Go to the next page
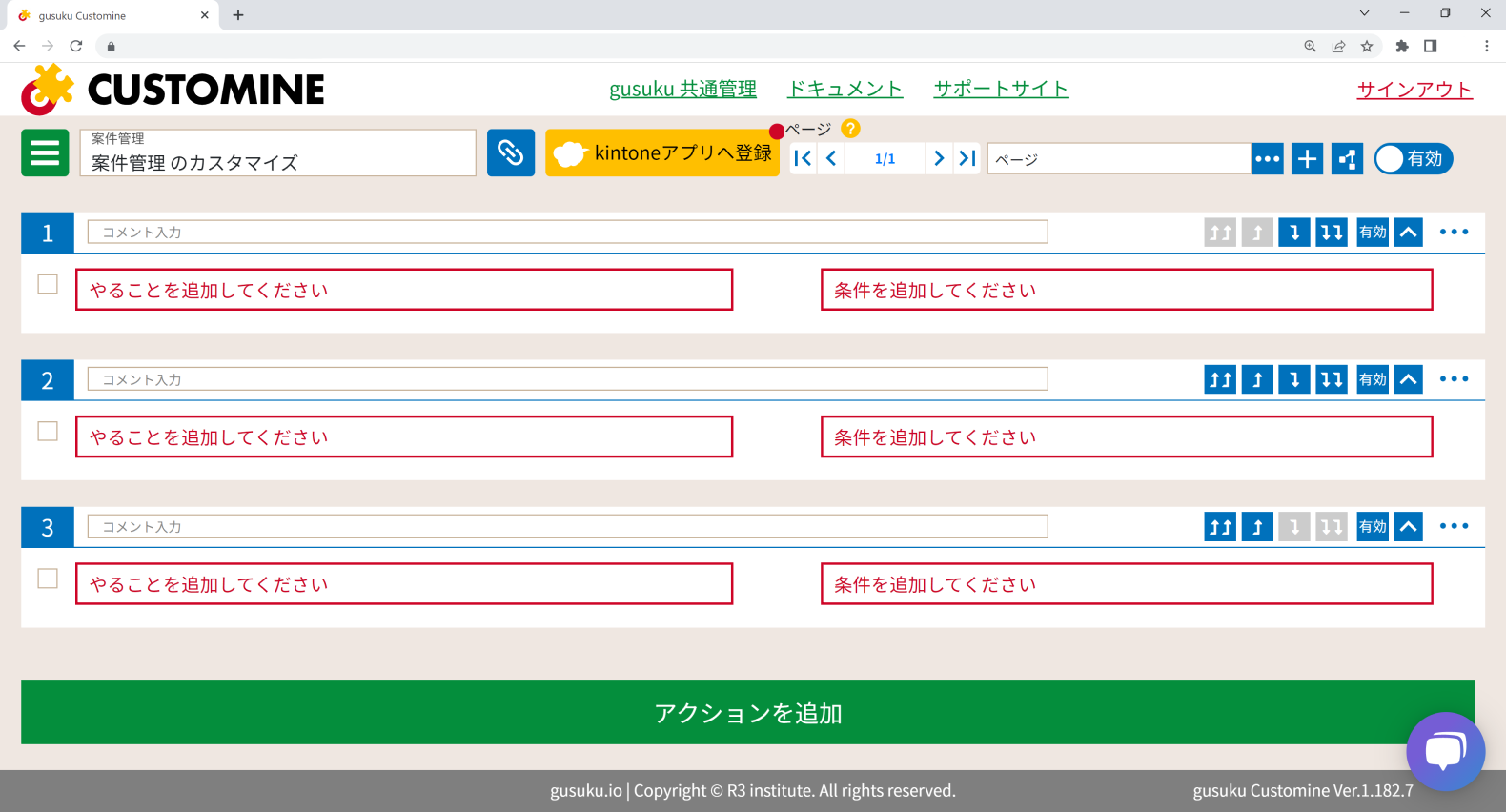The width and height of the screenshot is (1506, 812). tap(939, 158)
